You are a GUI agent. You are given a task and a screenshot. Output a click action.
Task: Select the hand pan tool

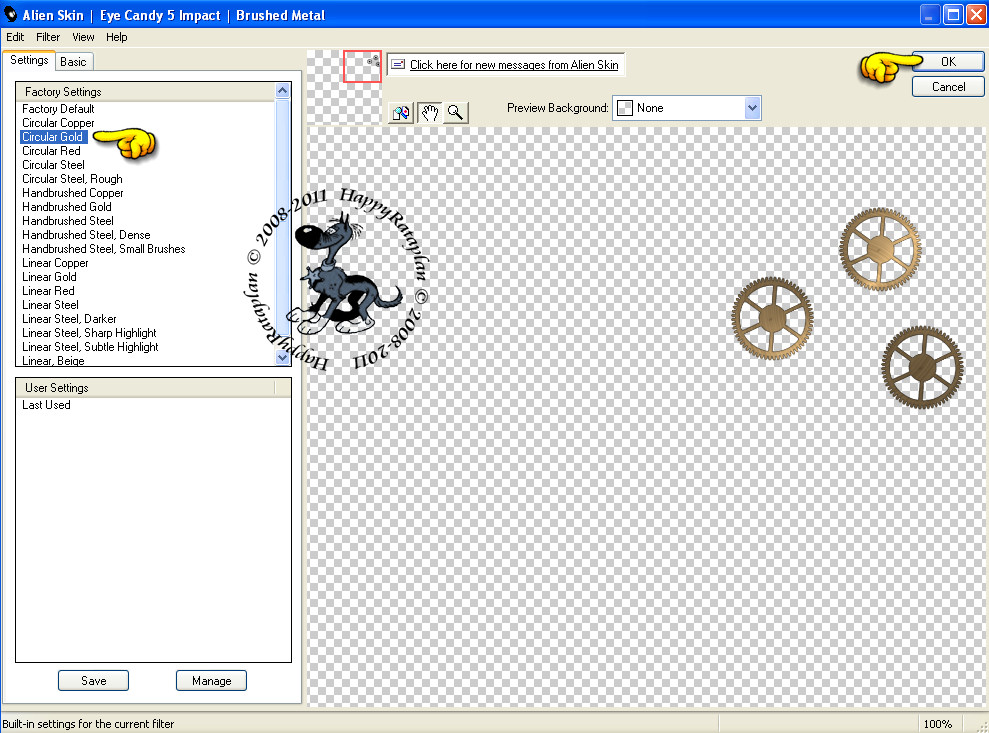tap(430, 113)
